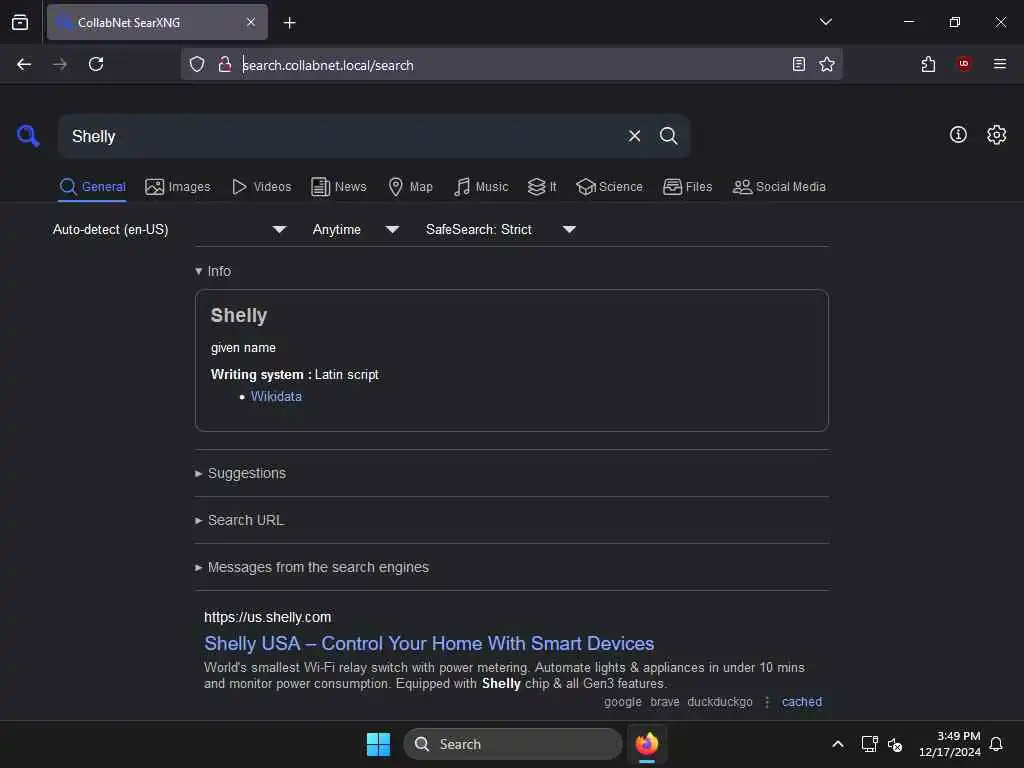This screenshot has height=768, width=1024.
Task: Open the About info icon
Action: pyautogui.click(x=957, y=135)
